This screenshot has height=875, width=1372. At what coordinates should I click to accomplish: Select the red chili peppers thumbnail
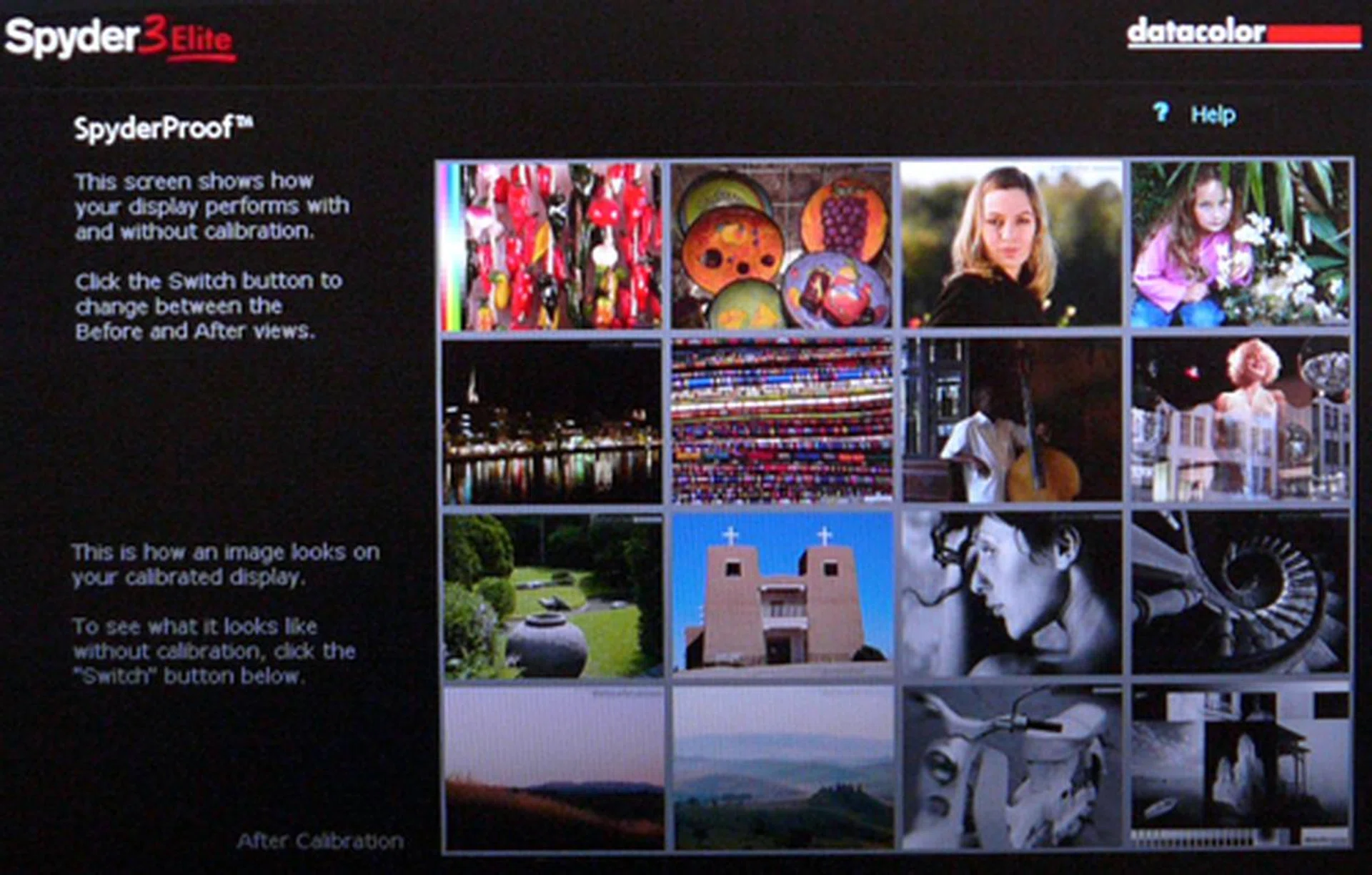click(552, 245)
